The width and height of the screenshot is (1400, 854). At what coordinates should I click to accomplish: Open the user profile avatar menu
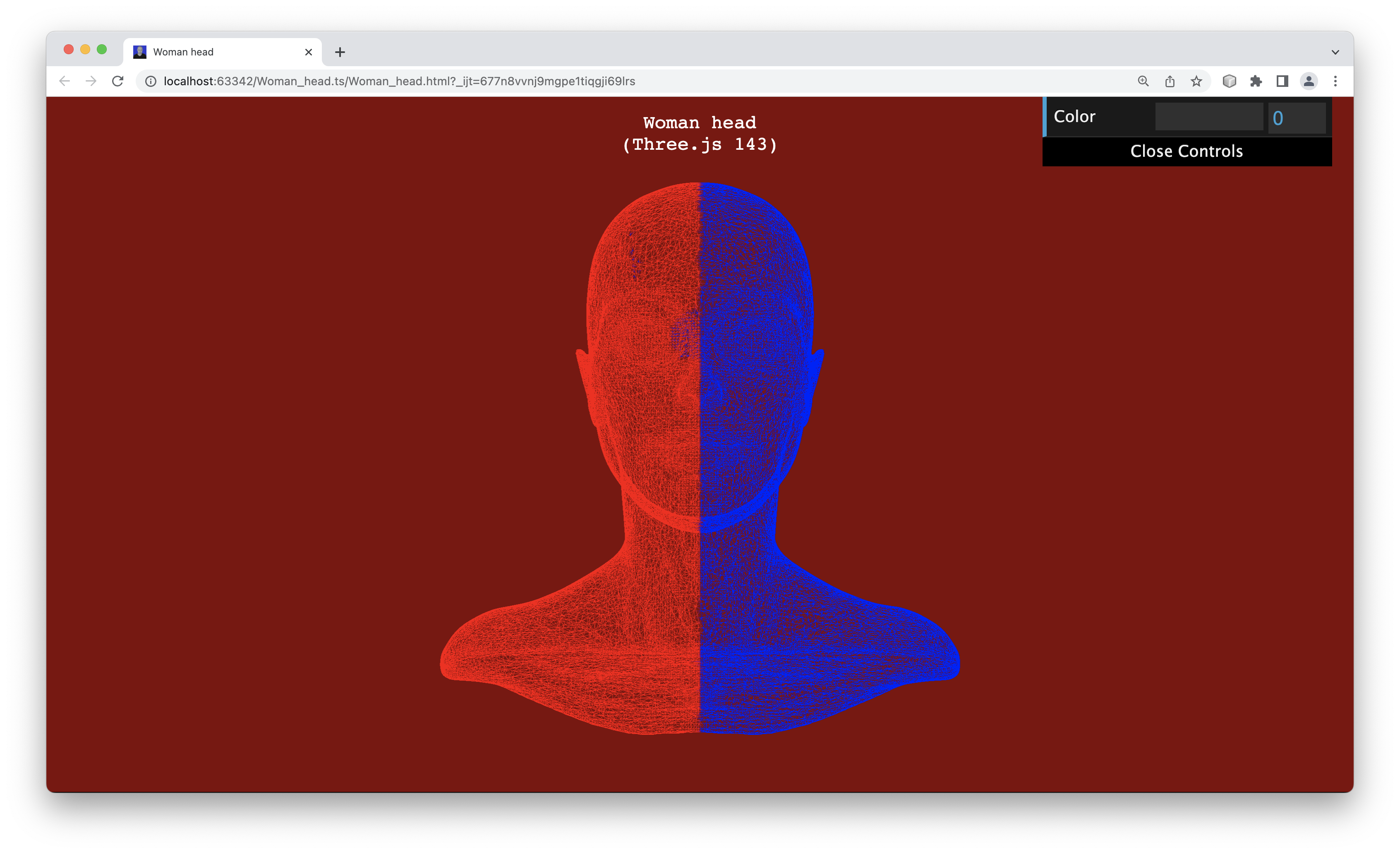[x=1309, y=81]
